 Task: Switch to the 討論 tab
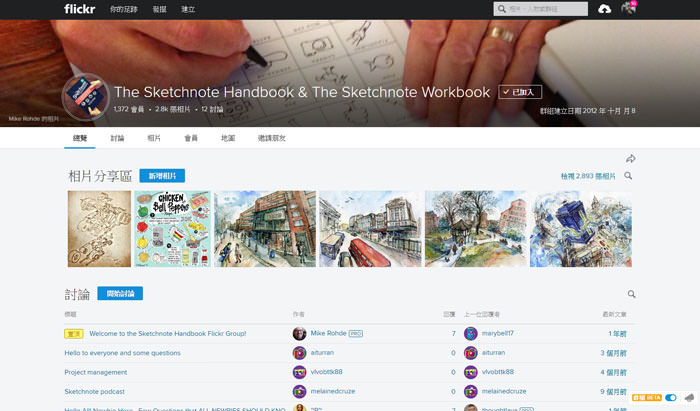[118, 138]
